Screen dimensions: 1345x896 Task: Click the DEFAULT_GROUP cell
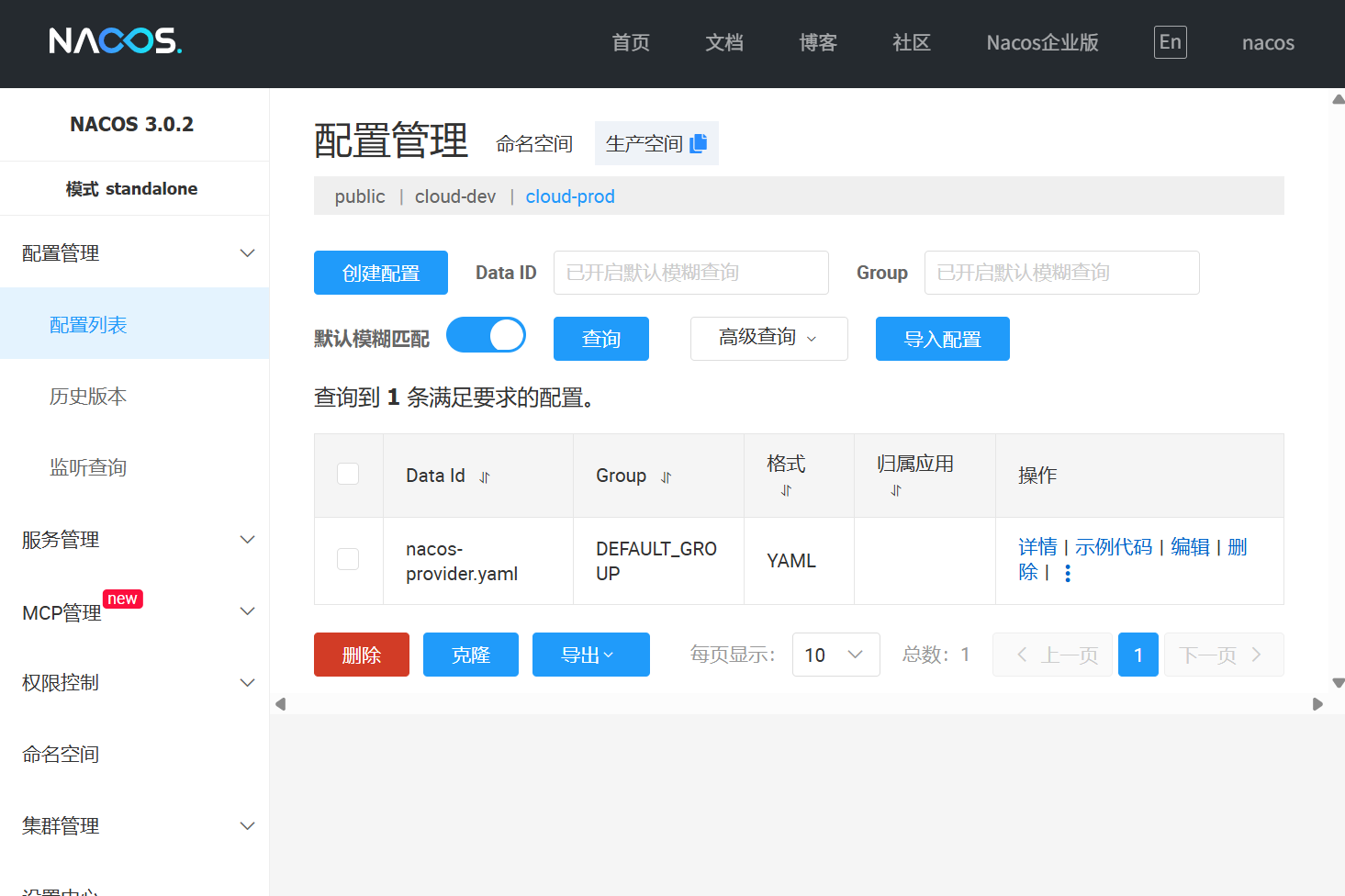pyautogui.click(x=656, y=561)
